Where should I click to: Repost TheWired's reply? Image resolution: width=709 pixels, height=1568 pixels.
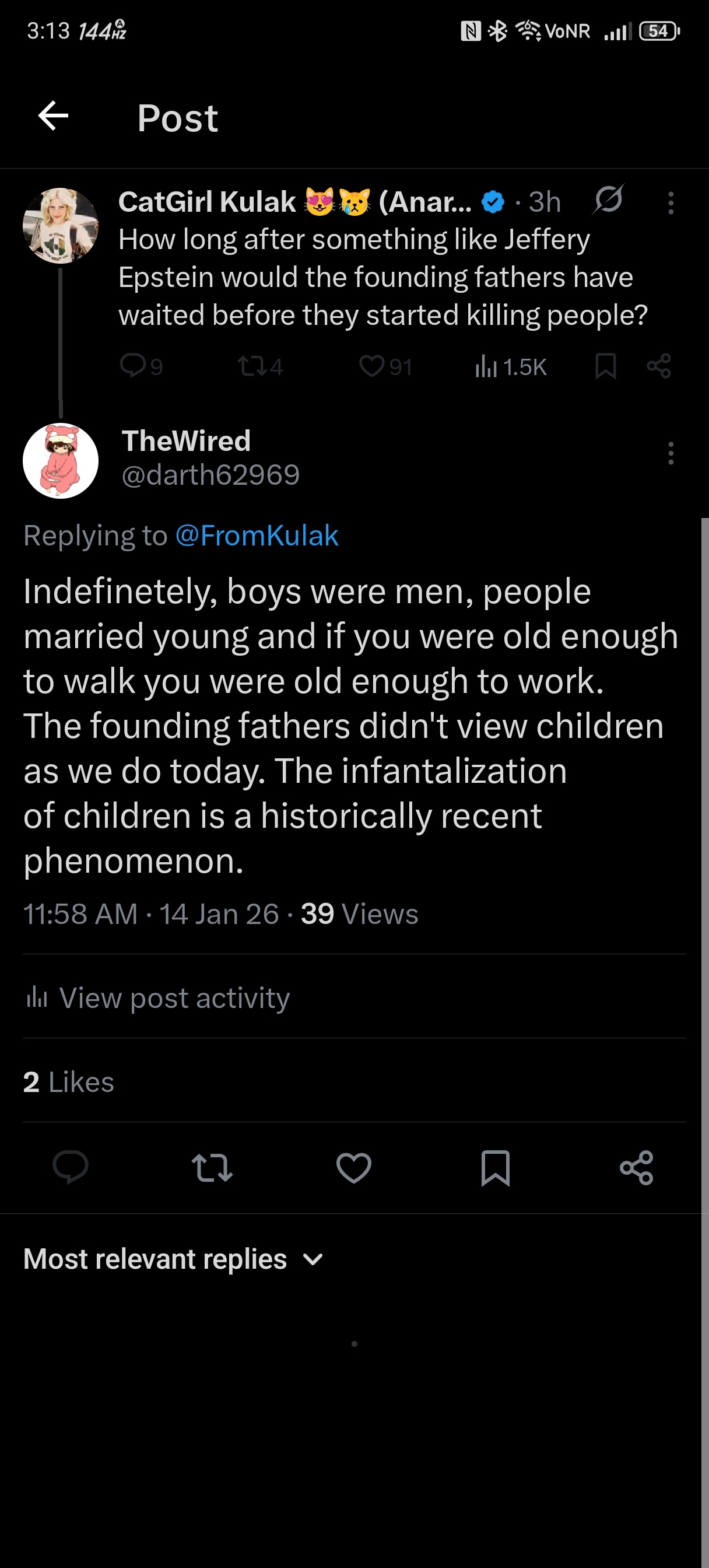pyautogui.click(x=212, y=1167)
